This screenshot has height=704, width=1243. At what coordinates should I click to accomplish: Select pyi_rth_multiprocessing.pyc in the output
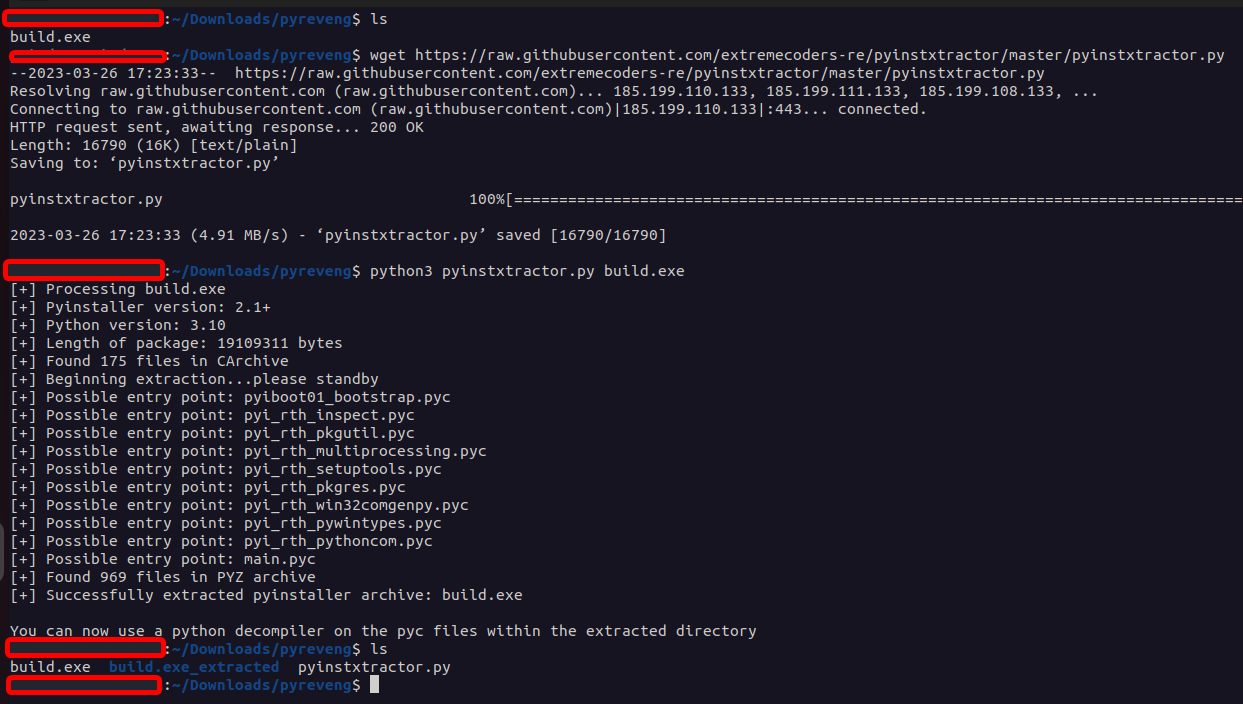click(x=365, y=451)
